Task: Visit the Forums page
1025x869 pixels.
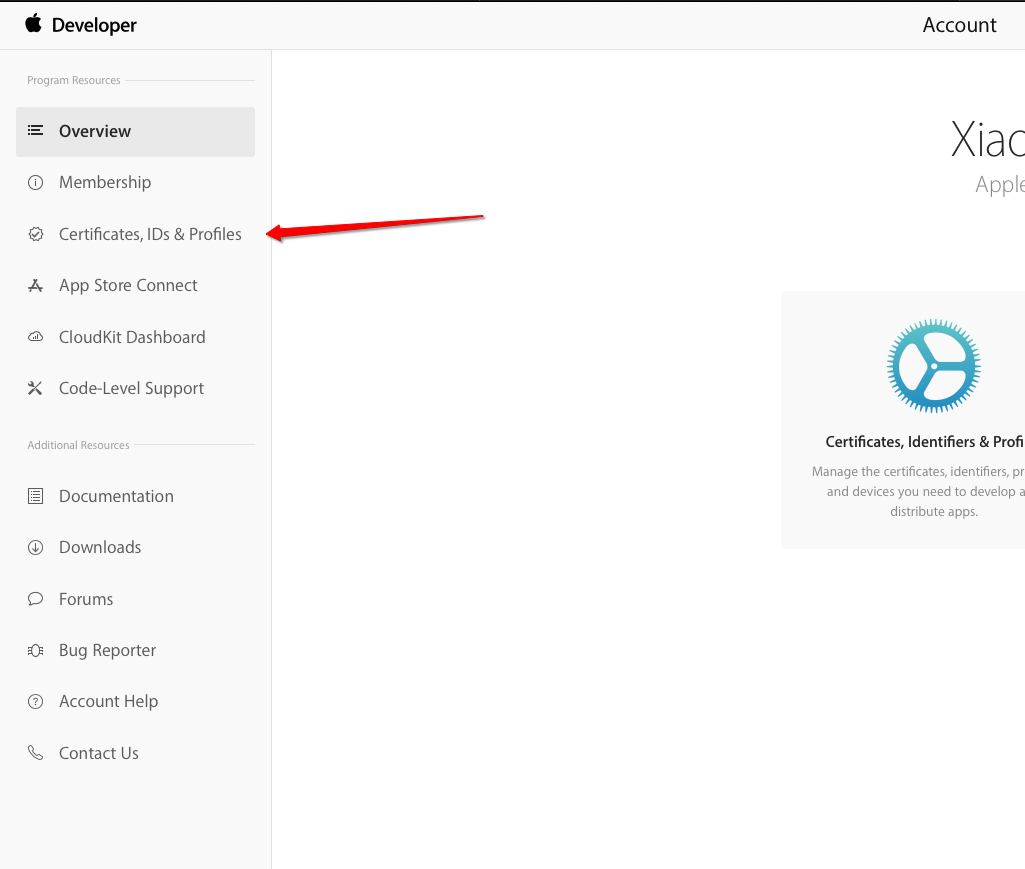Action: tap(86, 599)
